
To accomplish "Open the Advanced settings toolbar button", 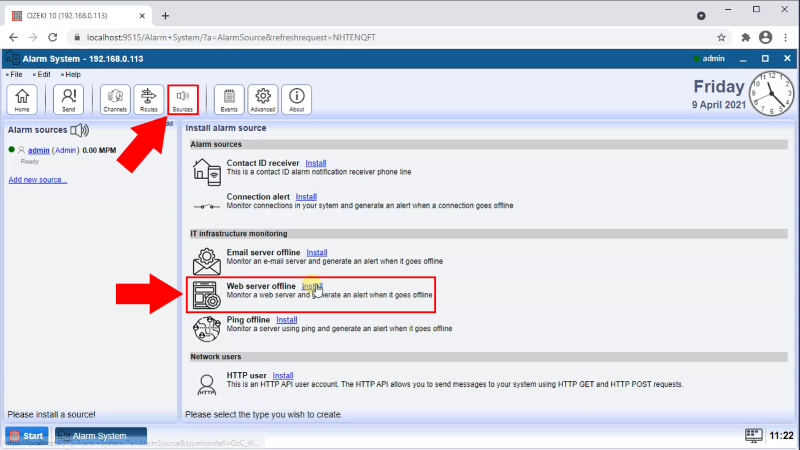I will [263, 99].
